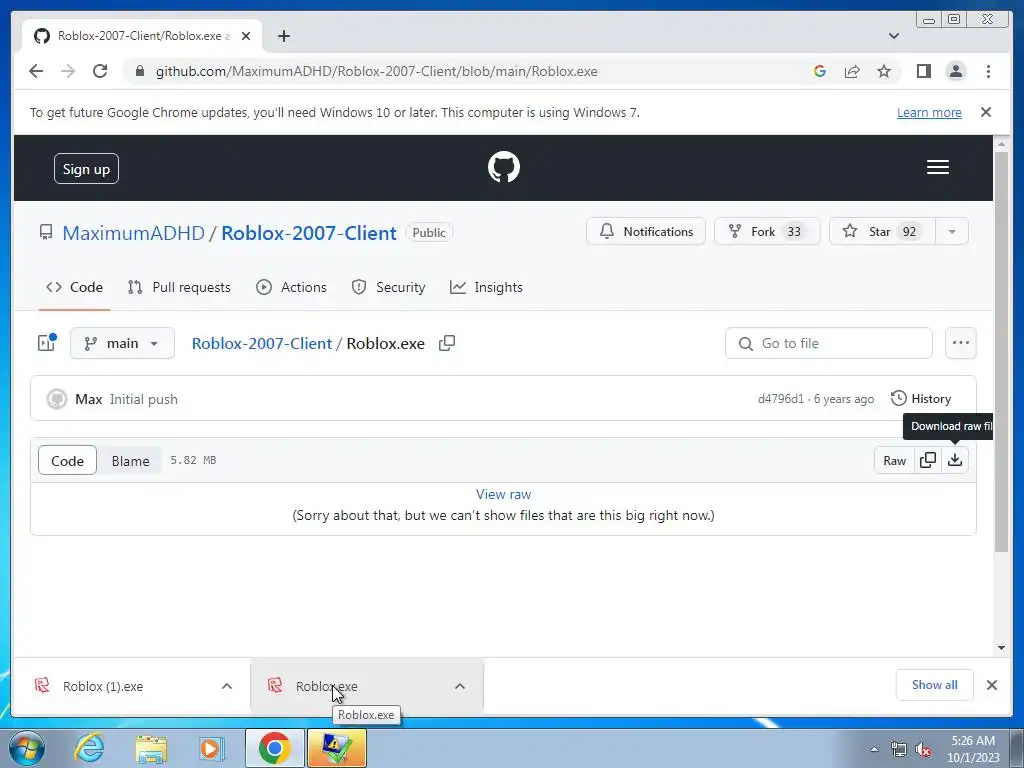Close the Roblox-2007-Client browser tab
The width and height of the screenshot is (1024, 768).
pyautogui.click(x=246, y=36)
